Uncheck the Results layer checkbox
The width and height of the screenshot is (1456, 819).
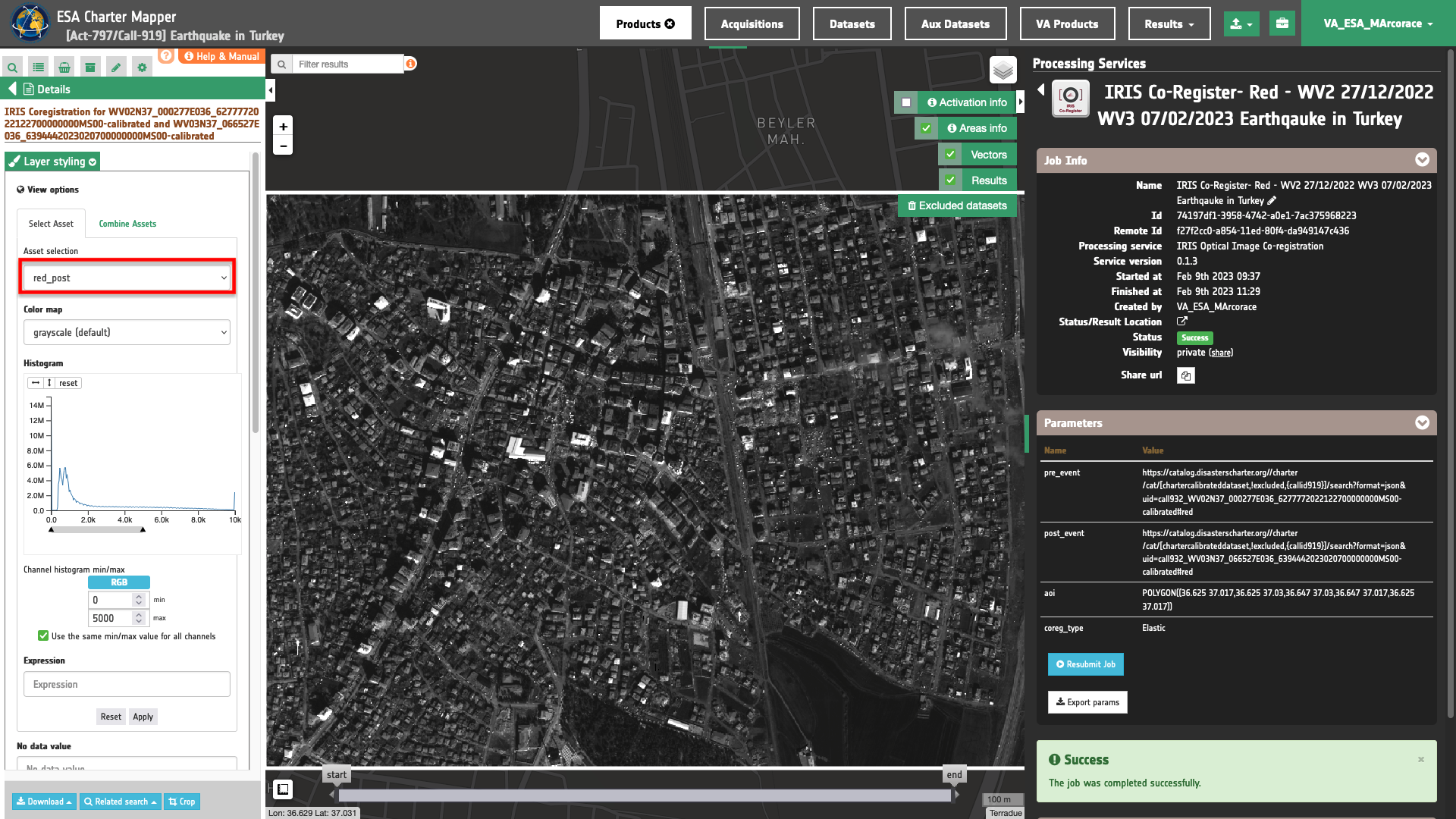[x=950, y=180]
